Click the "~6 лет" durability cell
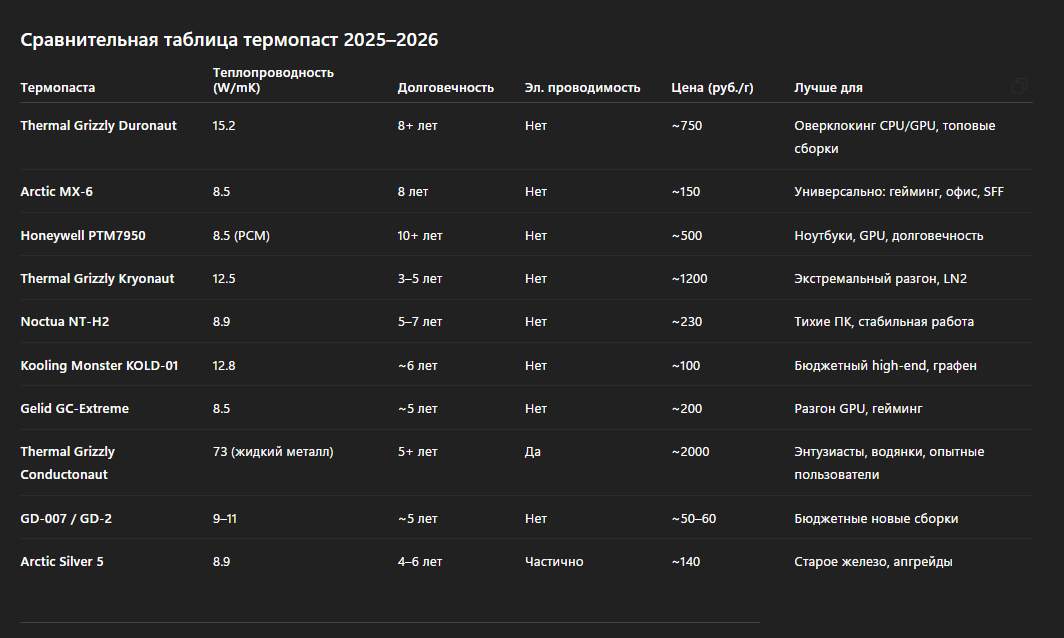Viewport: 1064px width, 638px height. tap(417, 365)
